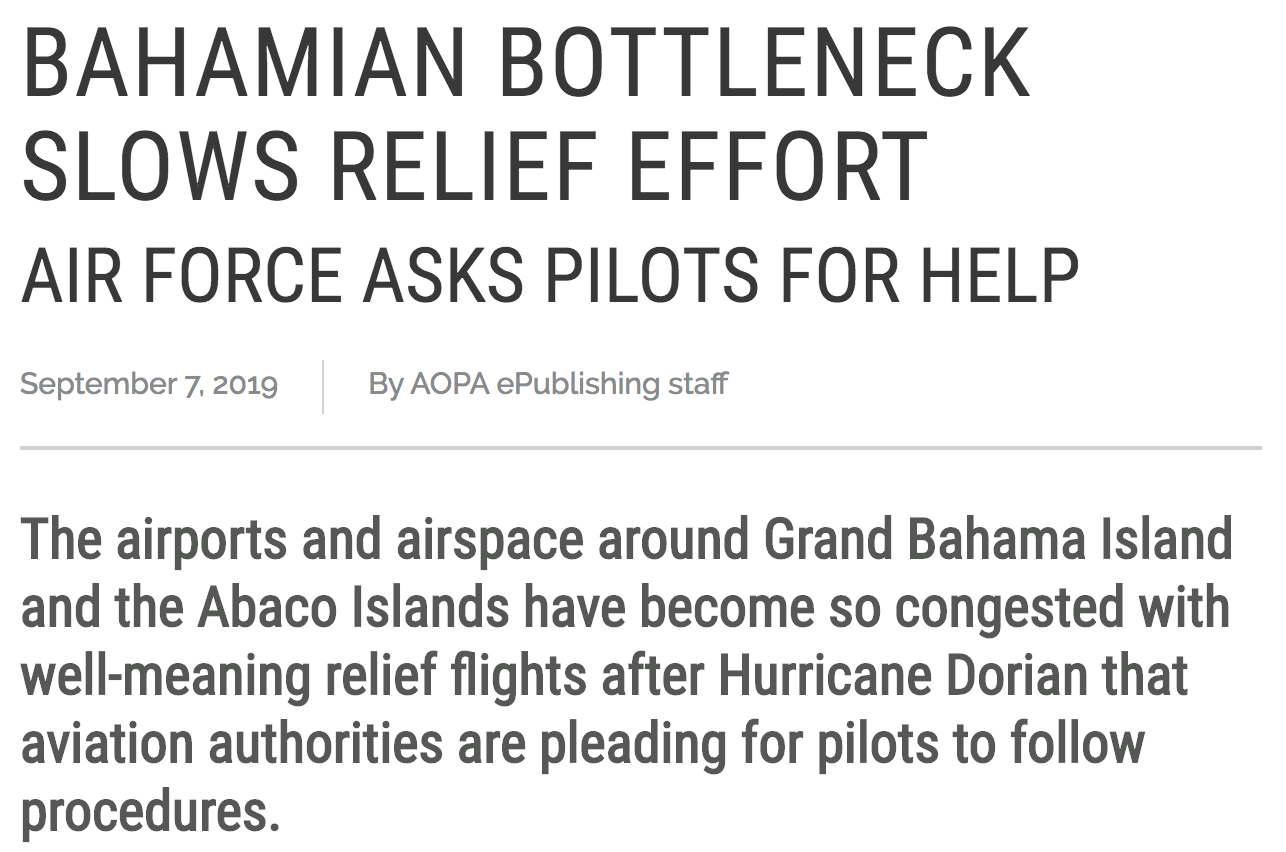This screenshot has height=852, width=1286.
Task: Select the "AIR FORCE ASKS PILOTS FOR HELP" subheading
Action: (550, 276)
